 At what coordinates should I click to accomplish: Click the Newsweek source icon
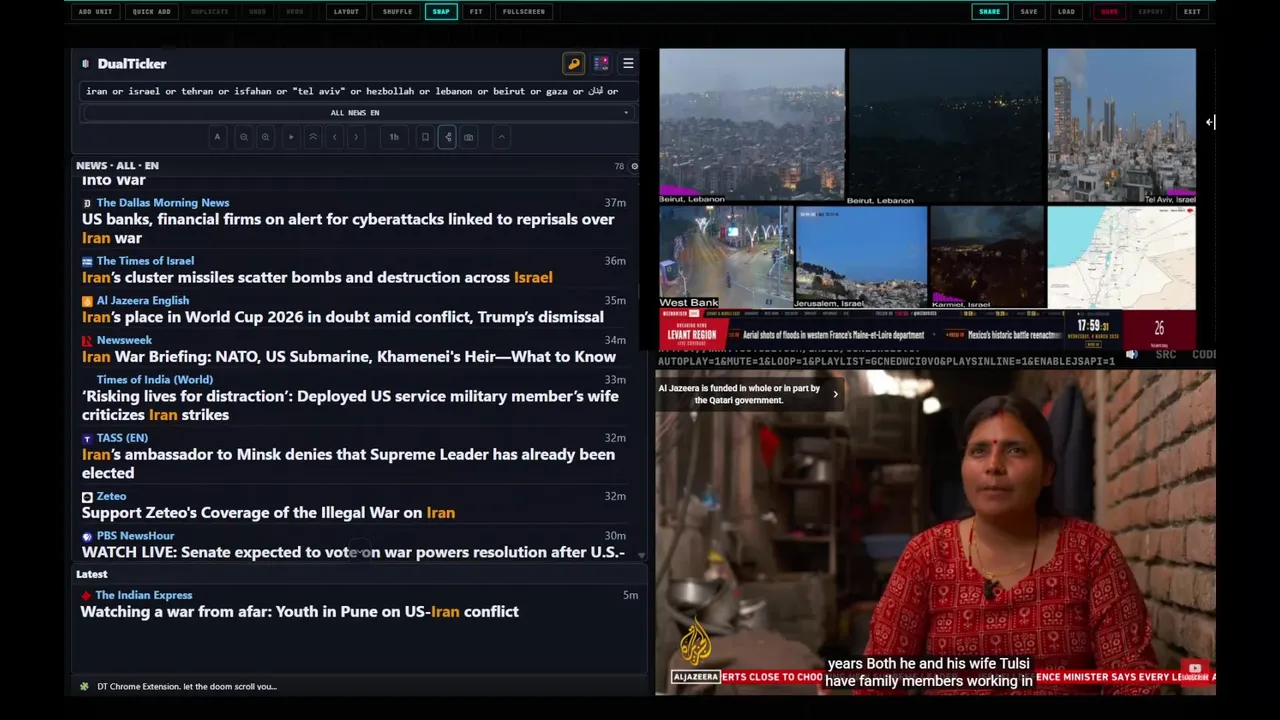click(x=87, y=340)
